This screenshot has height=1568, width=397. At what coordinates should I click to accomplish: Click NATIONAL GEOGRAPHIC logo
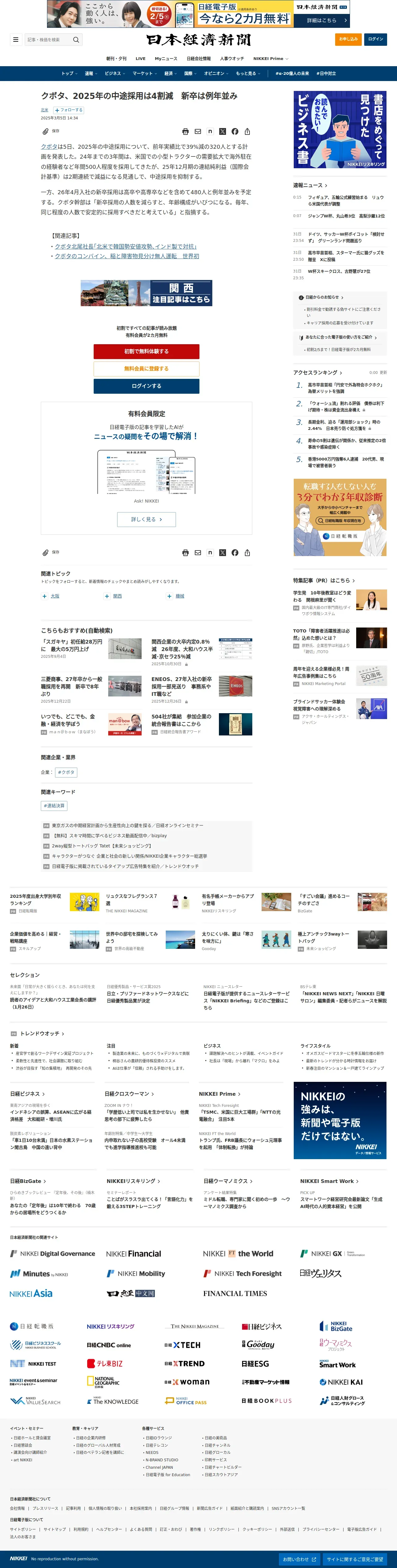(103, 1382)
